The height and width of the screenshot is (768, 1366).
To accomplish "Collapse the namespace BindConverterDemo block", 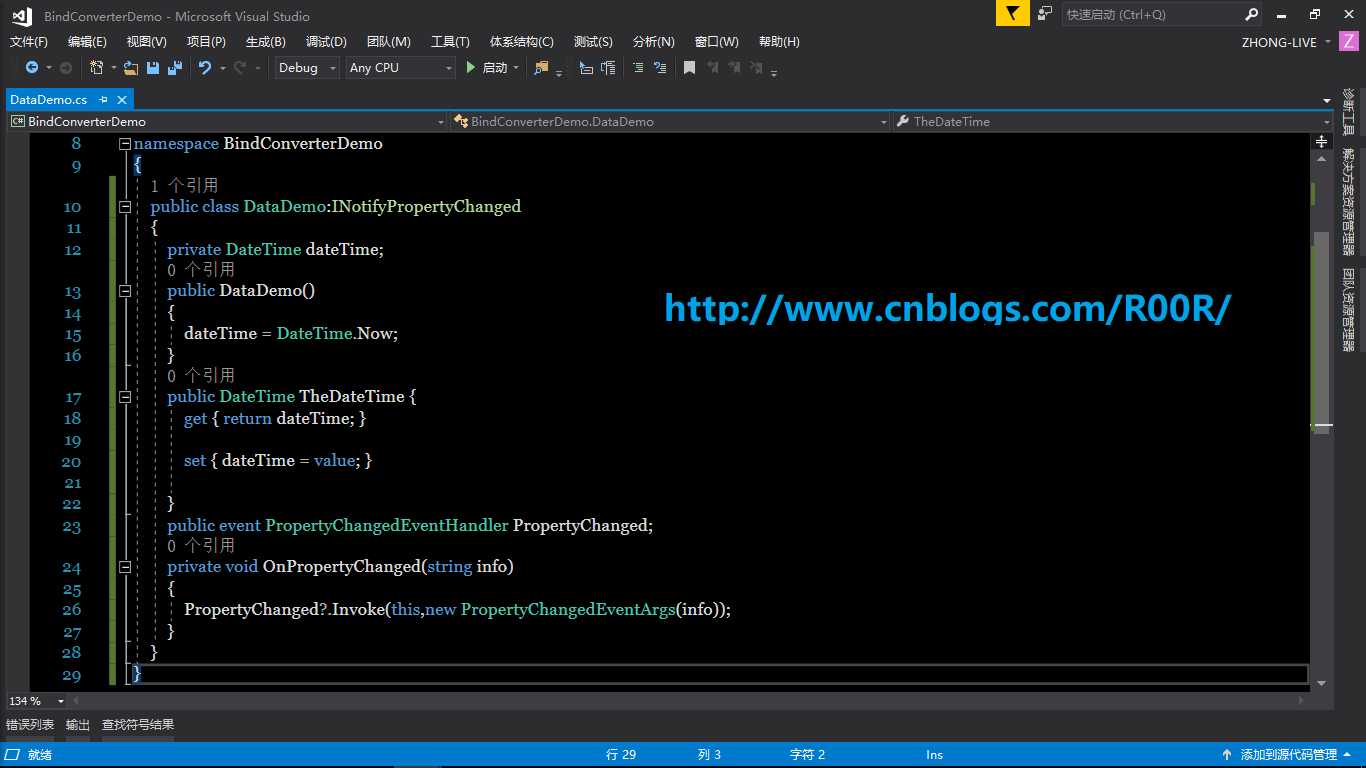I will click(125, 144).
